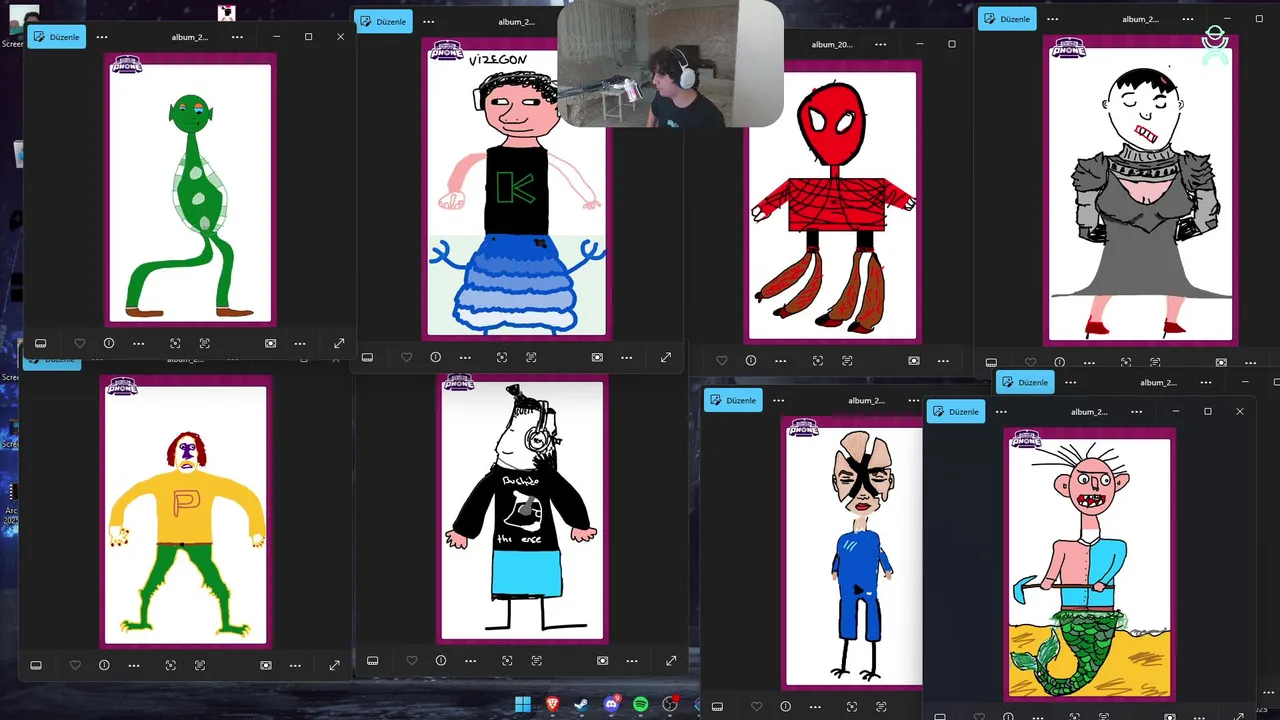Viewport: 1280px width, 720px height.
Task: Open the menu beside Düzenle, blue jumpsuit window
Action: [x=778, y=400]
